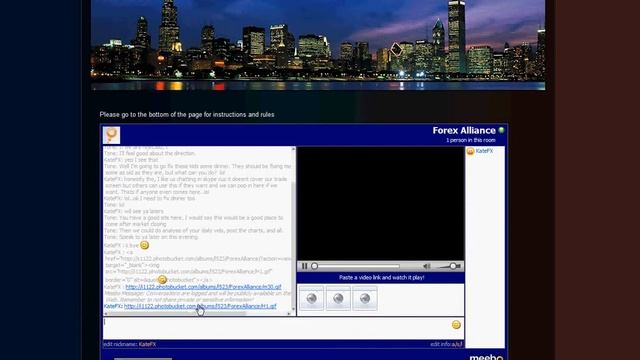Click into the chat message input field
This screenshot has width=640, height=360.
[x=278, y=328]
